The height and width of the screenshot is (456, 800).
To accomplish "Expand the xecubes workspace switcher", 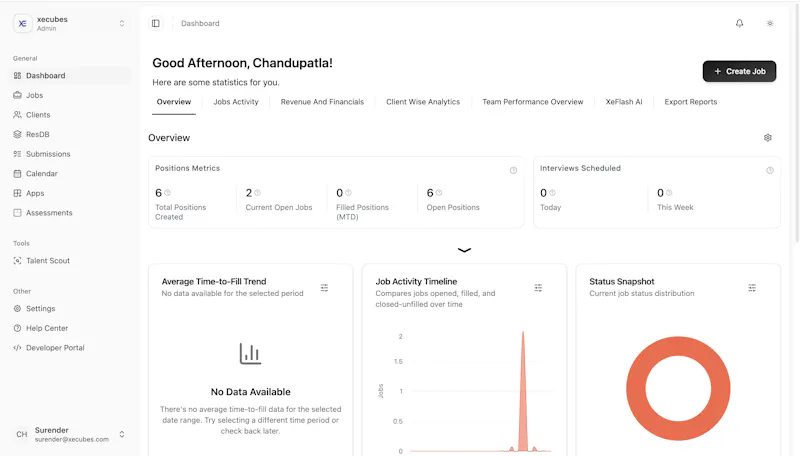I will [x=122, y=23].
